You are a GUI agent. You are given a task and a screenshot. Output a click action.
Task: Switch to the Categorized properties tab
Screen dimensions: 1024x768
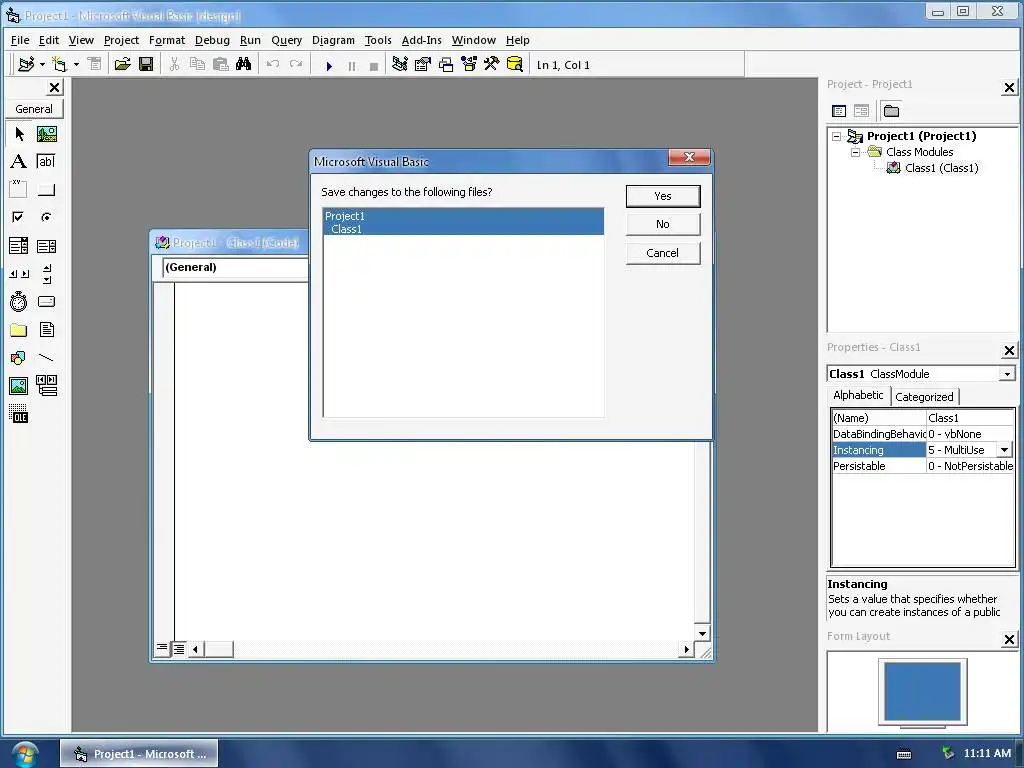tap(924, 396)
